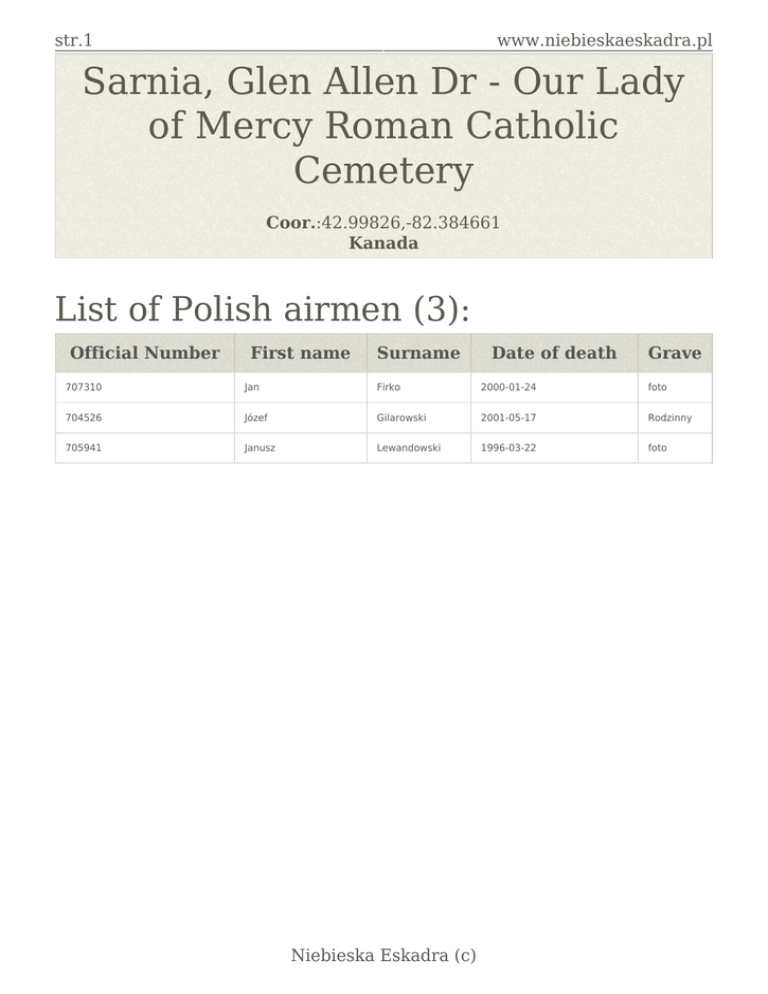Select surname Lewandowski in the table
The width and height of the screenshot is (768, 994).
click(x=406, y=448)
